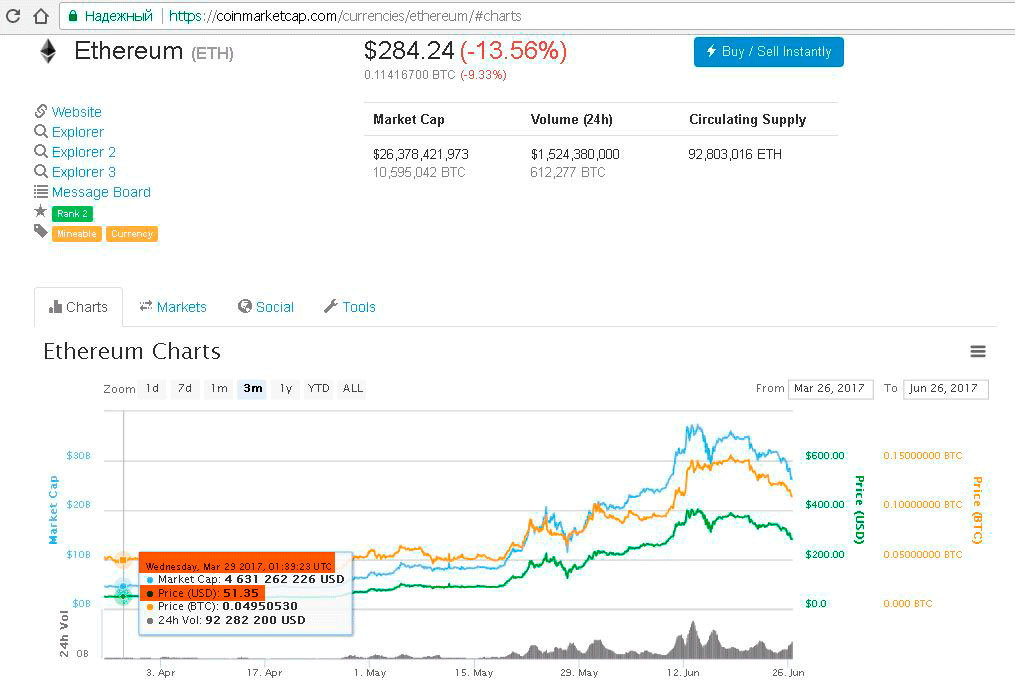Set chart zoom to 7d

pos(185,389)
